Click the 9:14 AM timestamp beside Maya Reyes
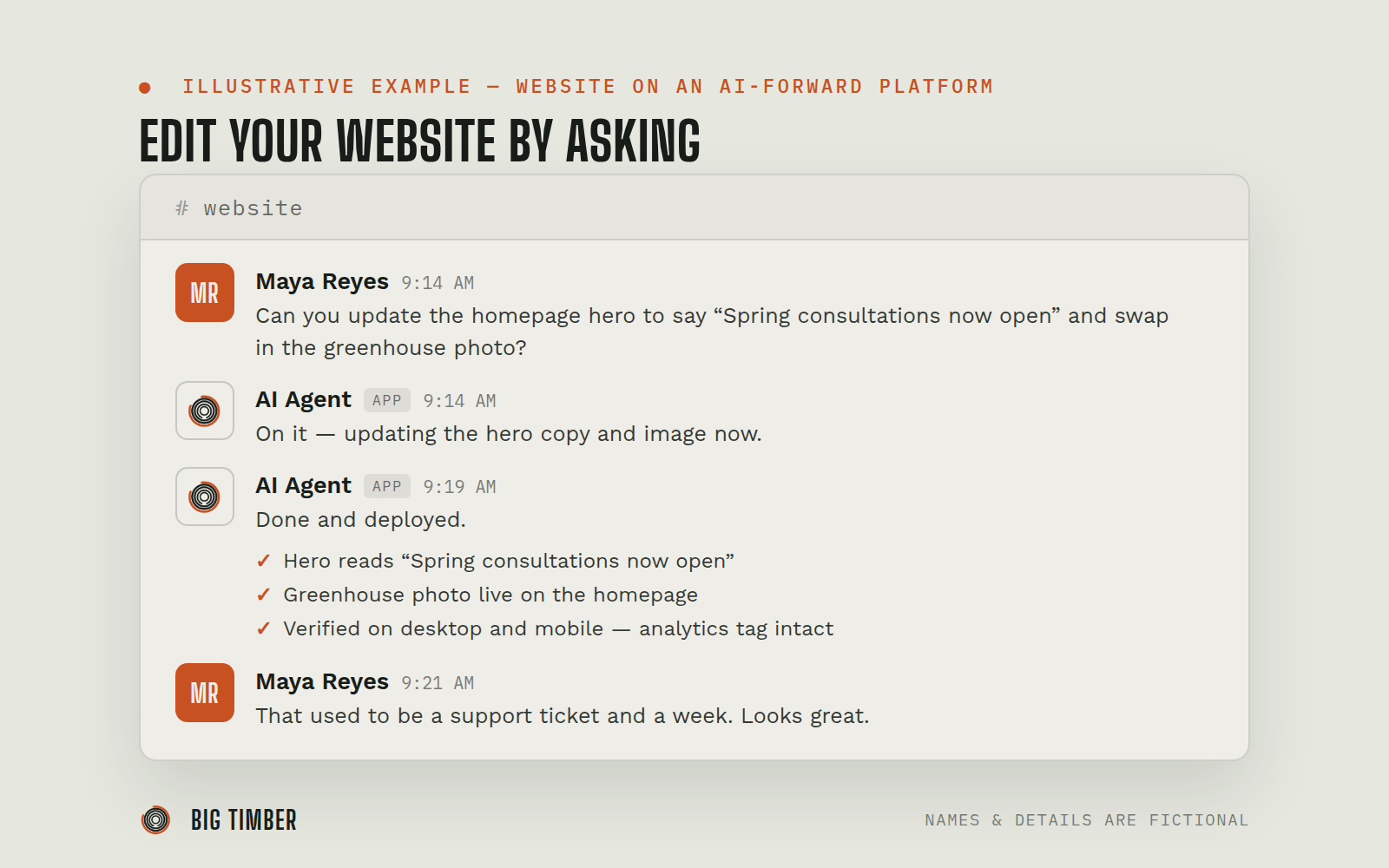Screen dimensions: 1389x868 pyautogui.click(x=438, y=283)
